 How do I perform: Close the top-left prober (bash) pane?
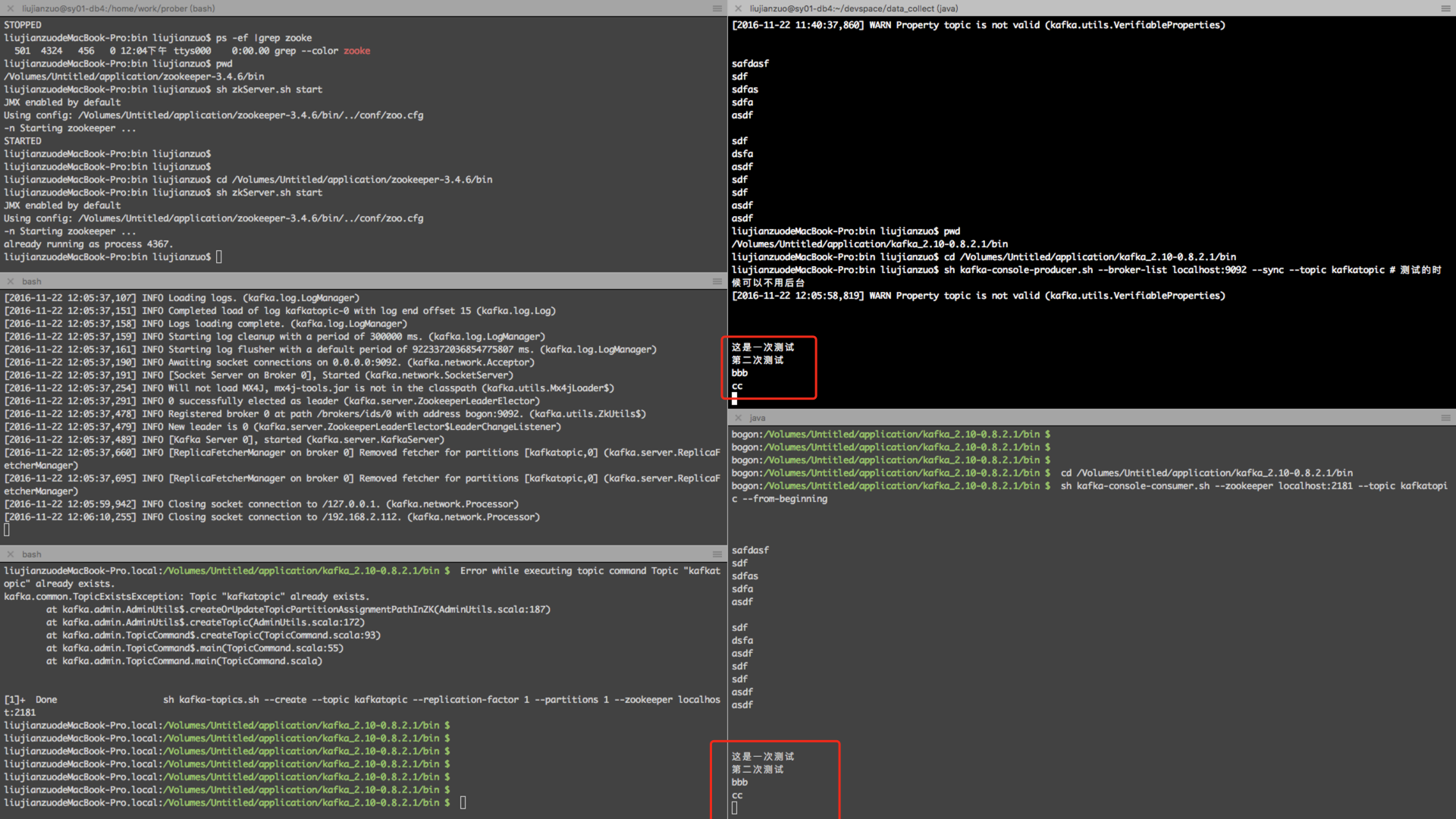point(11,8)
